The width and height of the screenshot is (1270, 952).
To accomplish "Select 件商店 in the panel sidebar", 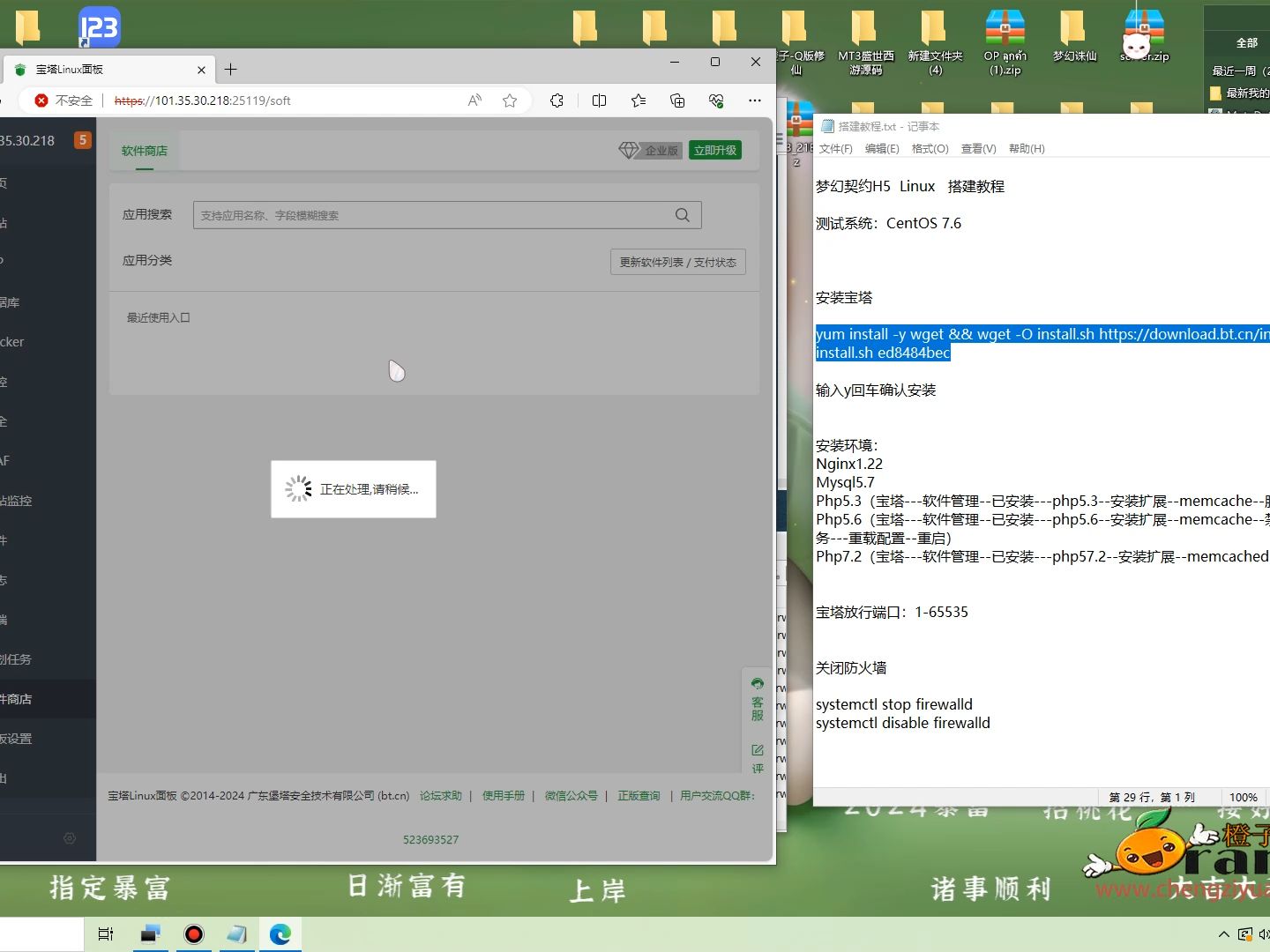I will 48,699.
